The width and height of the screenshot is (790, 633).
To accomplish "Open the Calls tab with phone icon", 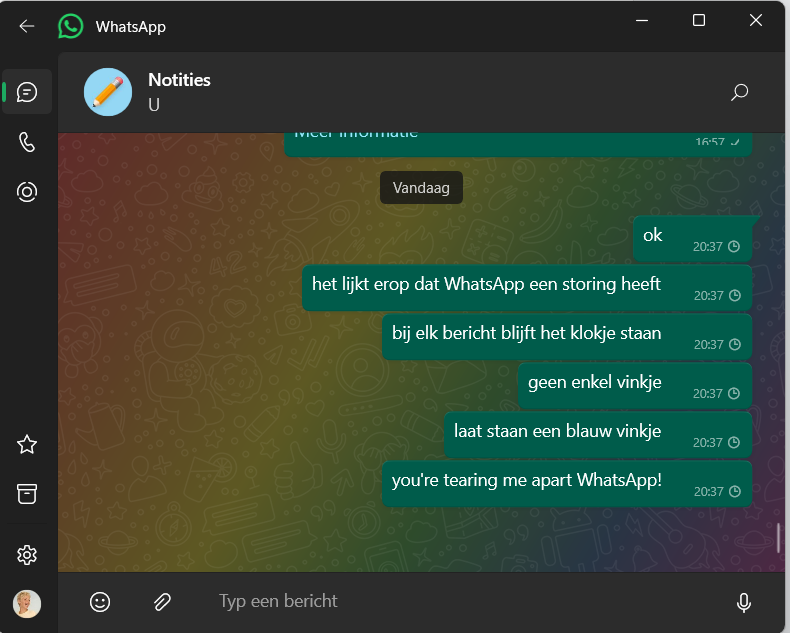I will pos(27,143).
